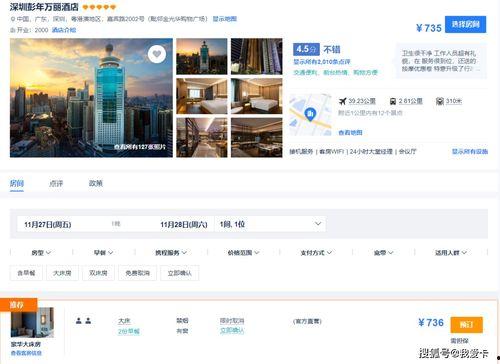The height and width of the screenshot is (364, 500).
Task: Open the 价格范围 filter dropdown
Action: click(243, 253)
